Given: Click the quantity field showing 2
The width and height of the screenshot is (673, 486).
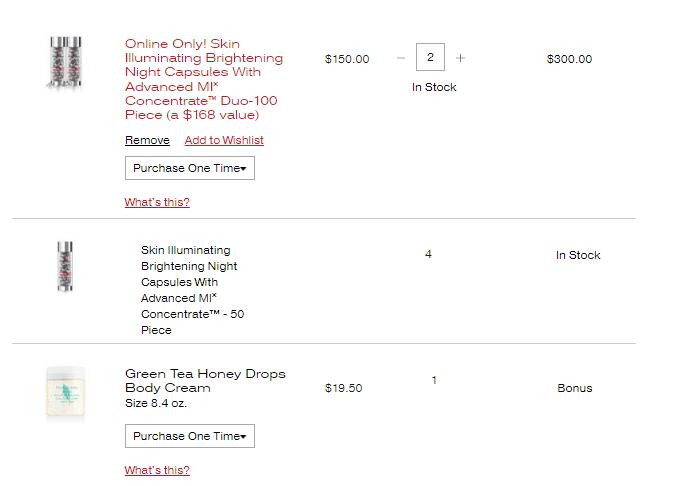Looking at the screenshot, I should (x=430, y=57).
